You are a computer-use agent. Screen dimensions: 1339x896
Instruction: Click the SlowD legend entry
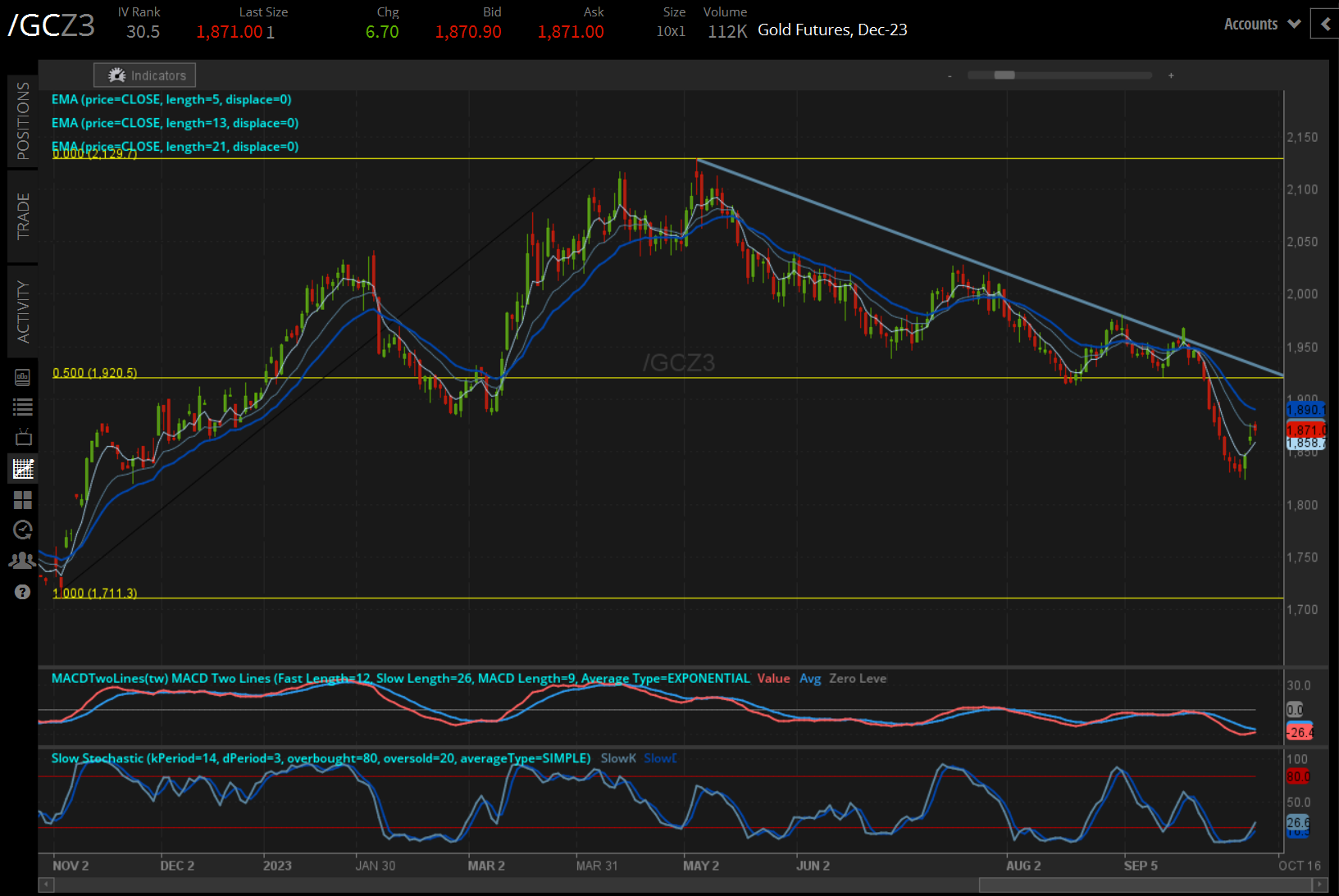tap(659, 758)
